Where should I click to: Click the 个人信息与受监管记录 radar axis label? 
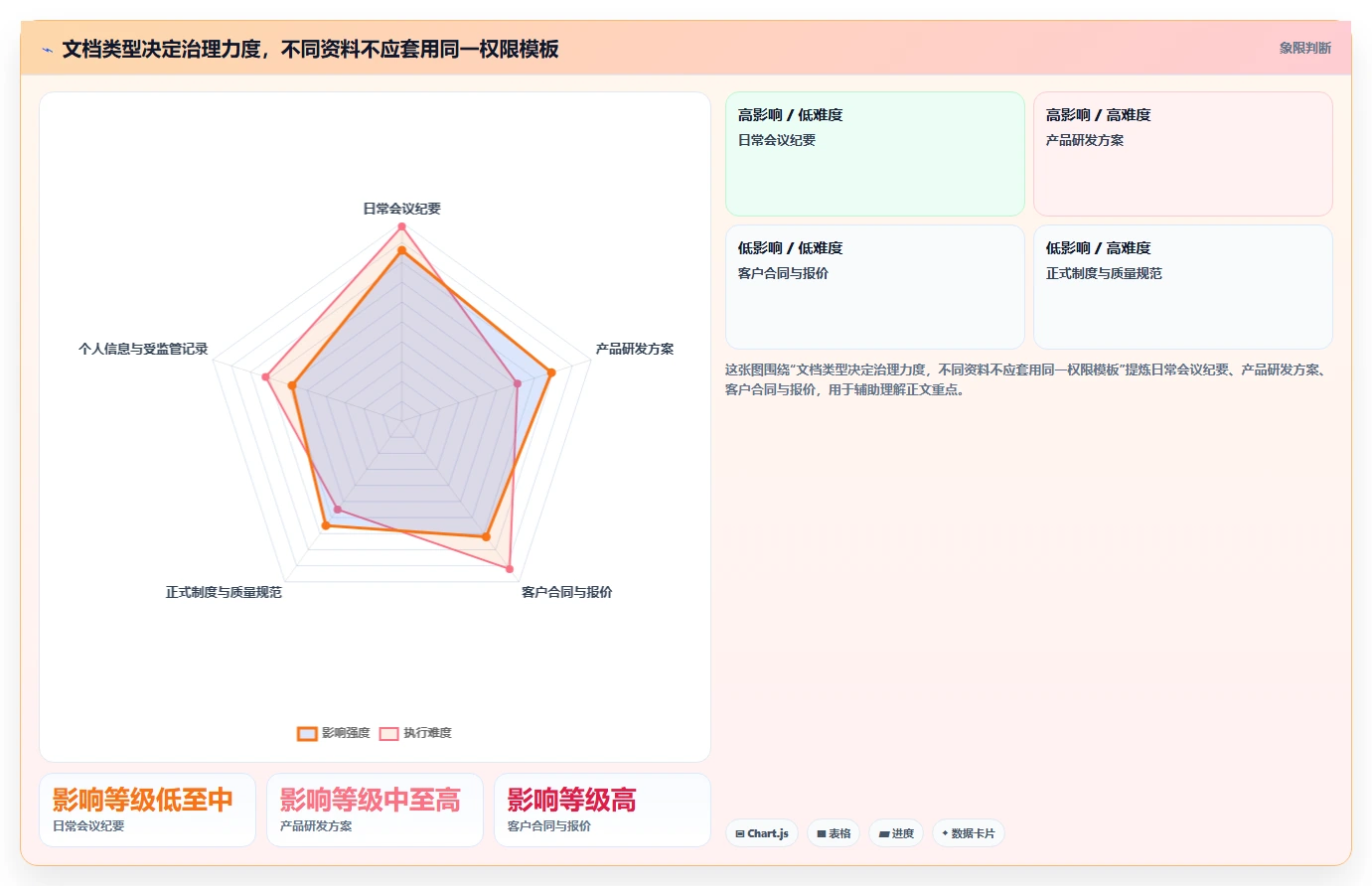(x=143, y=349)
